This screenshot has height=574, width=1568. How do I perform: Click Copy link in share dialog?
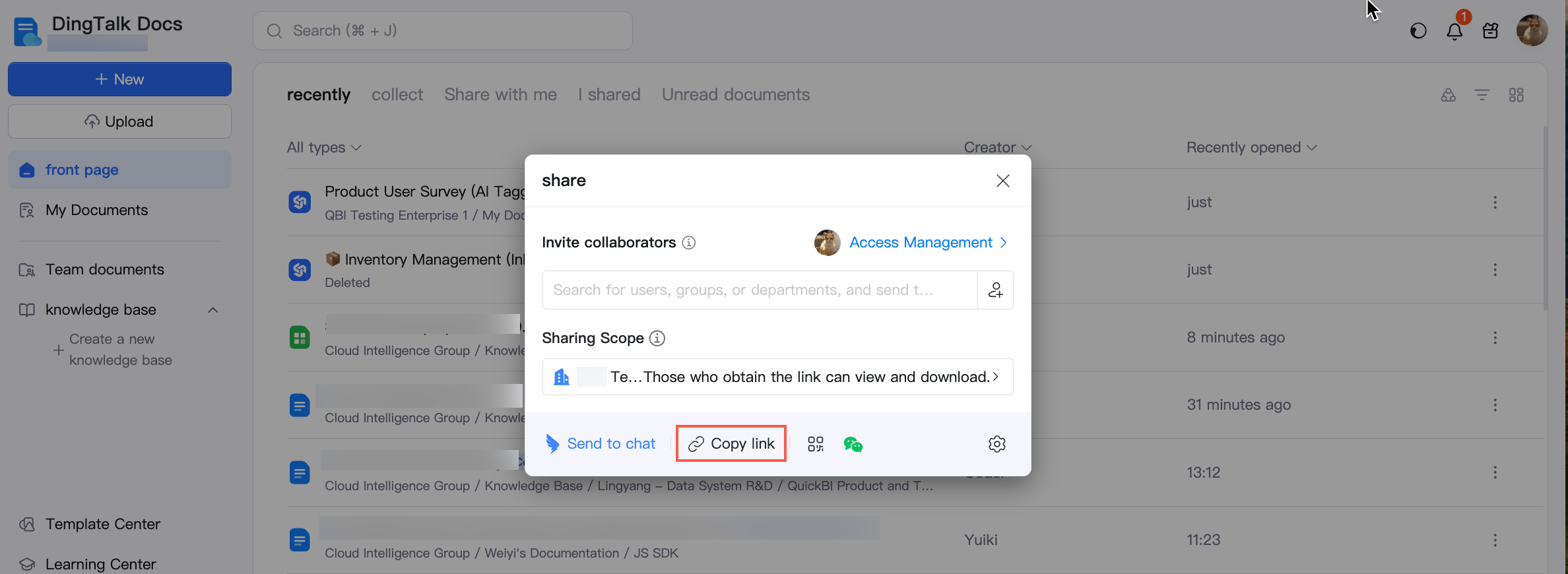tap(731, 444)
